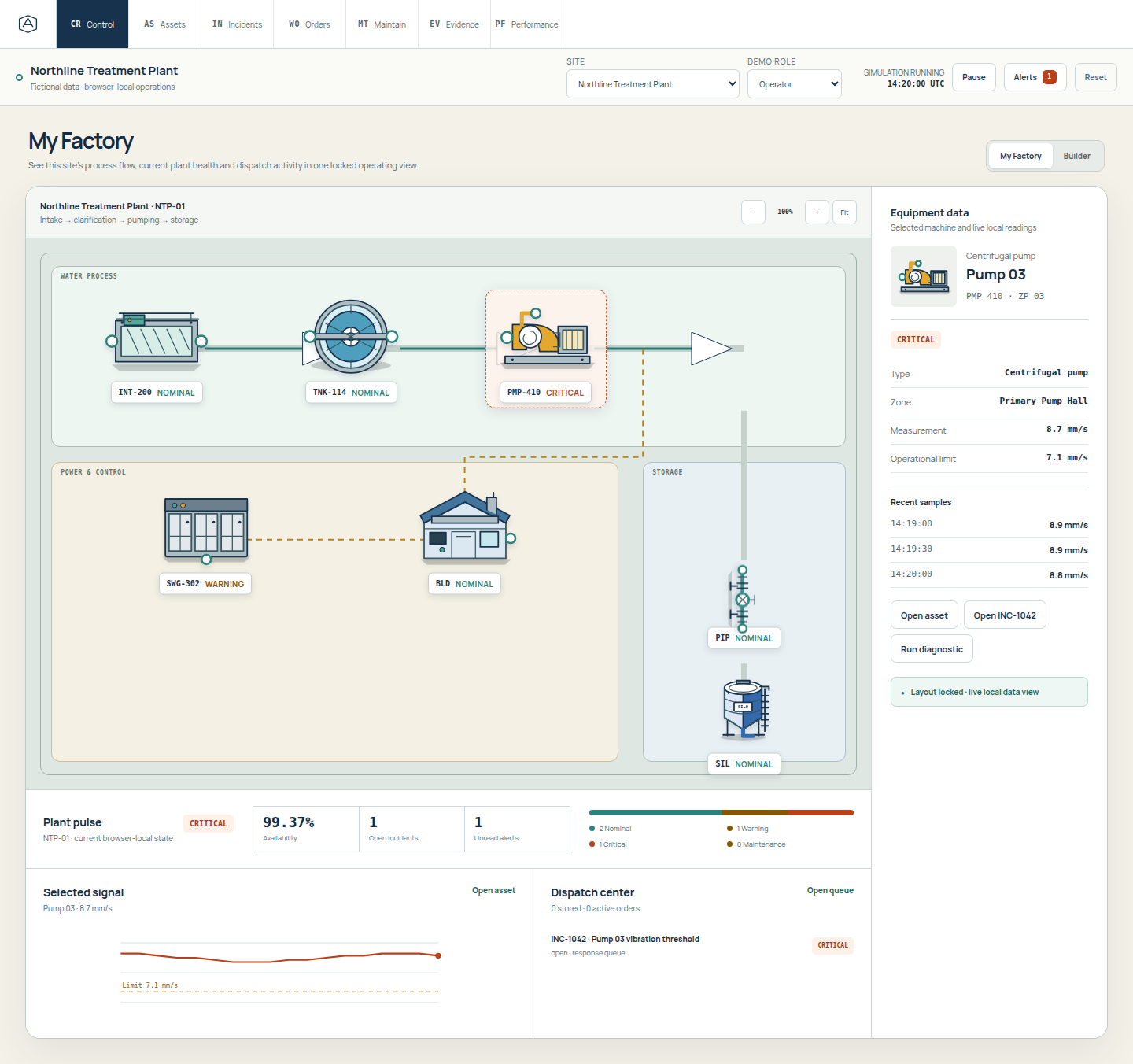Select the PIP pipe valve icon
Image resolution: width=1133 pixels, height=1064 pixels.
pos(742,598)
